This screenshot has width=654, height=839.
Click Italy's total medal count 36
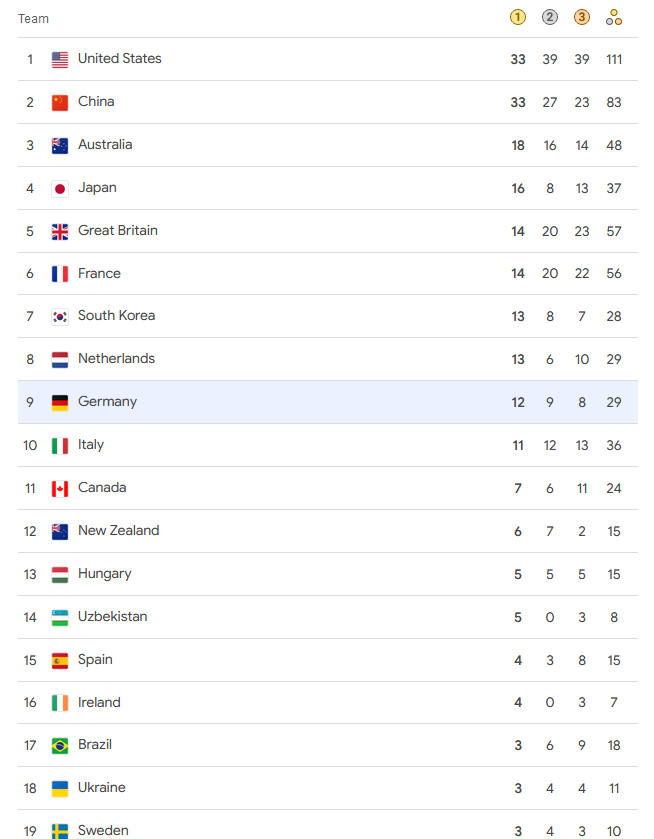(x=614, y=445)
